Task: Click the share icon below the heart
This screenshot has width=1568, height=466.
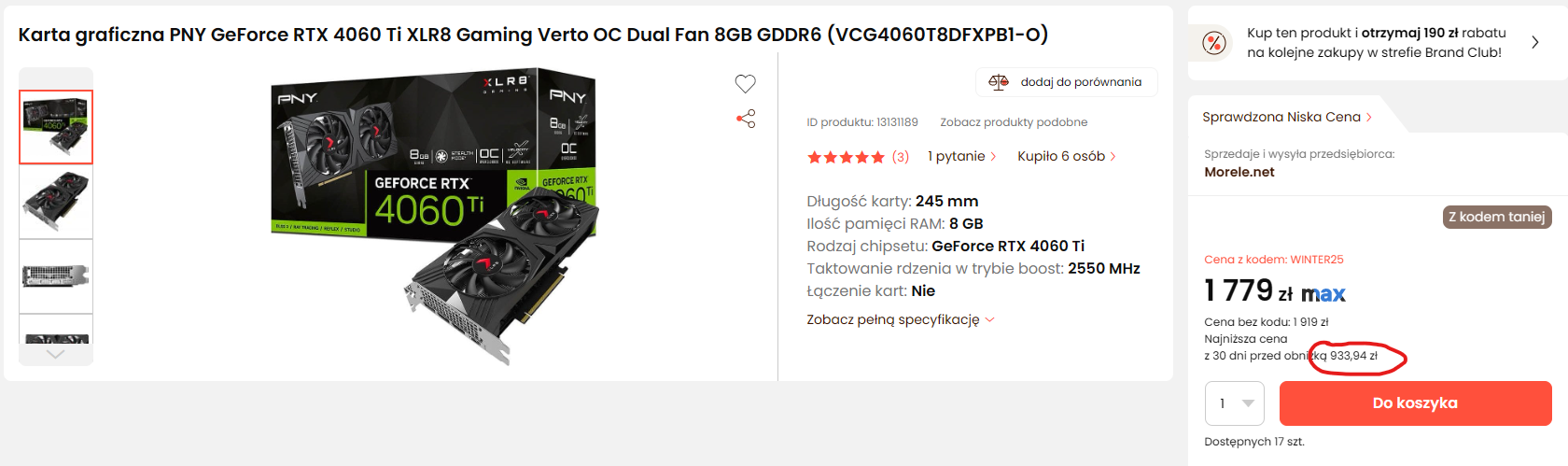Action: [746, 119]
